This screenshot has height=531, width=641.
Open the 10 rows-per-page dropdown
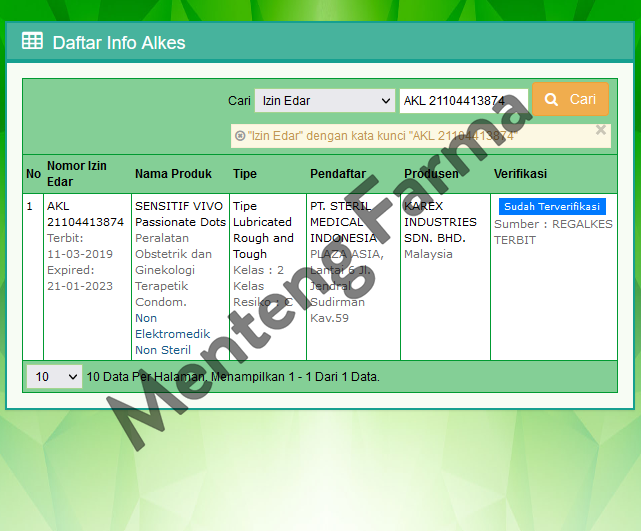54,377
